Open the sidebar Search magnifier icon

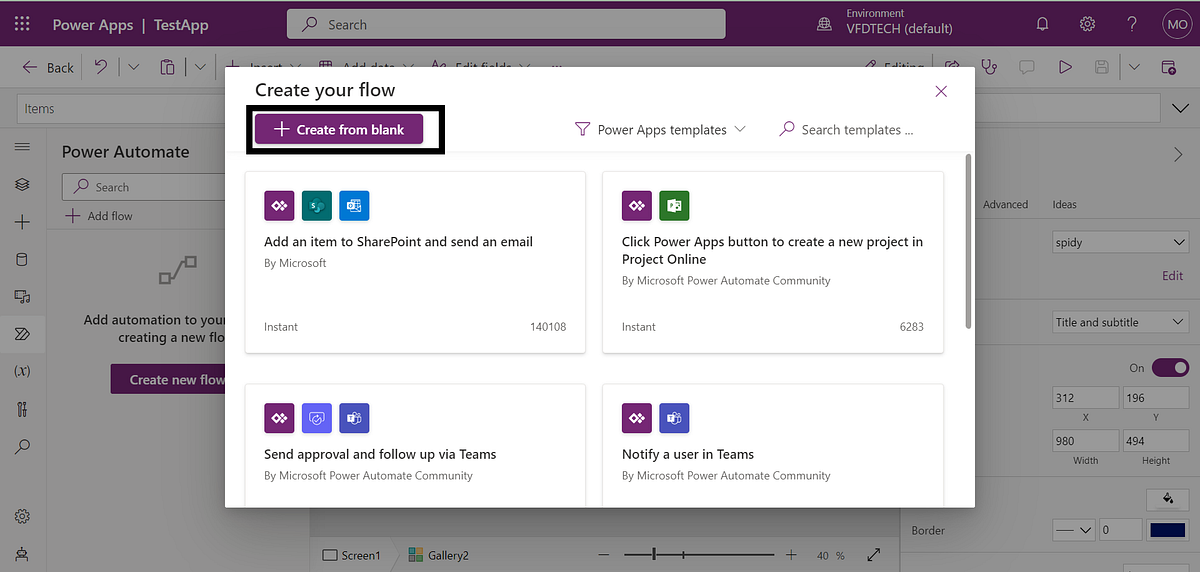click(22, 446)
